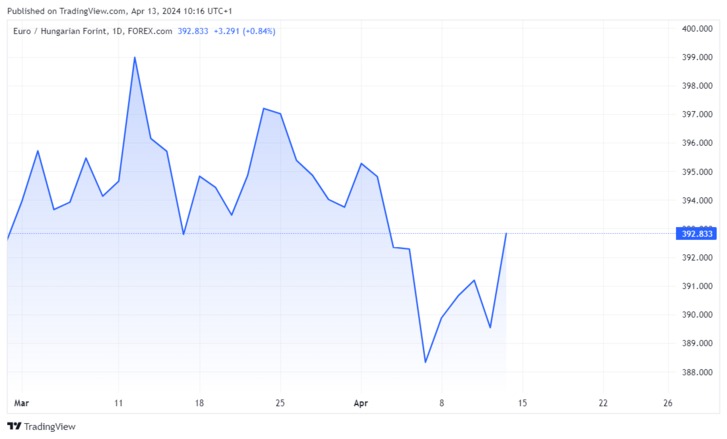Click the highest peak of the chart line
727x439 pixels.
coord(134,57)
